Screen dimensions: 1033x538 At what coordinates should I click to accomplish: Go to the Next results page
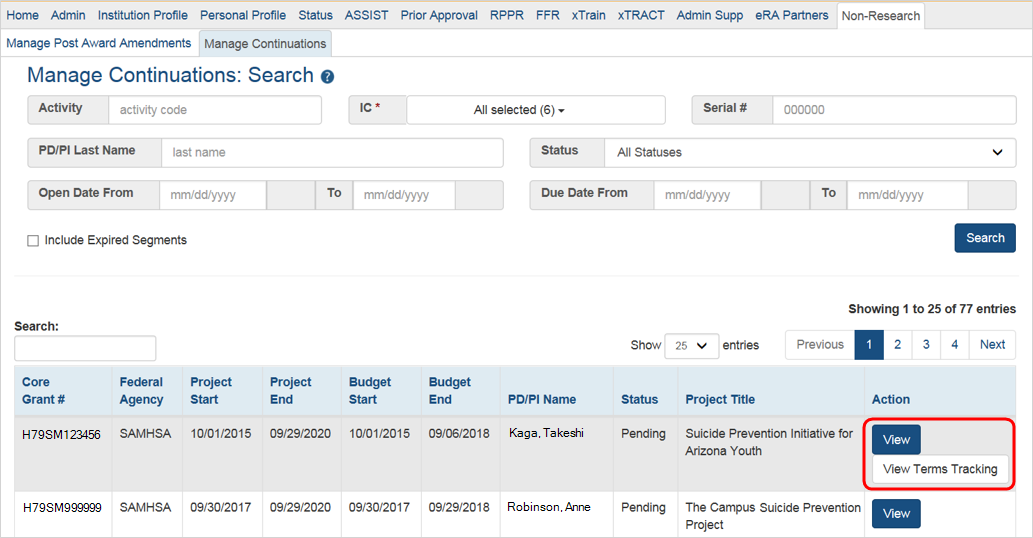coord(992,345)
